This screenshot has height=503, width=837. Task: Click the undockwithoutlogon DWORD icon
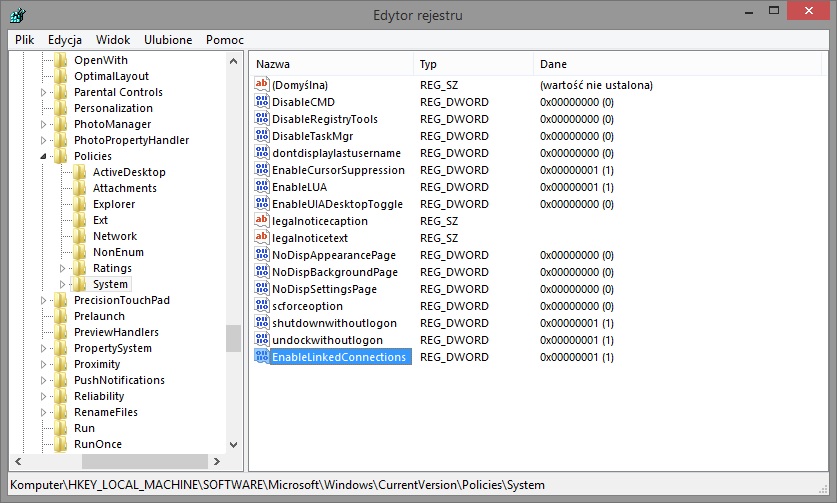(x=262, y=340)
